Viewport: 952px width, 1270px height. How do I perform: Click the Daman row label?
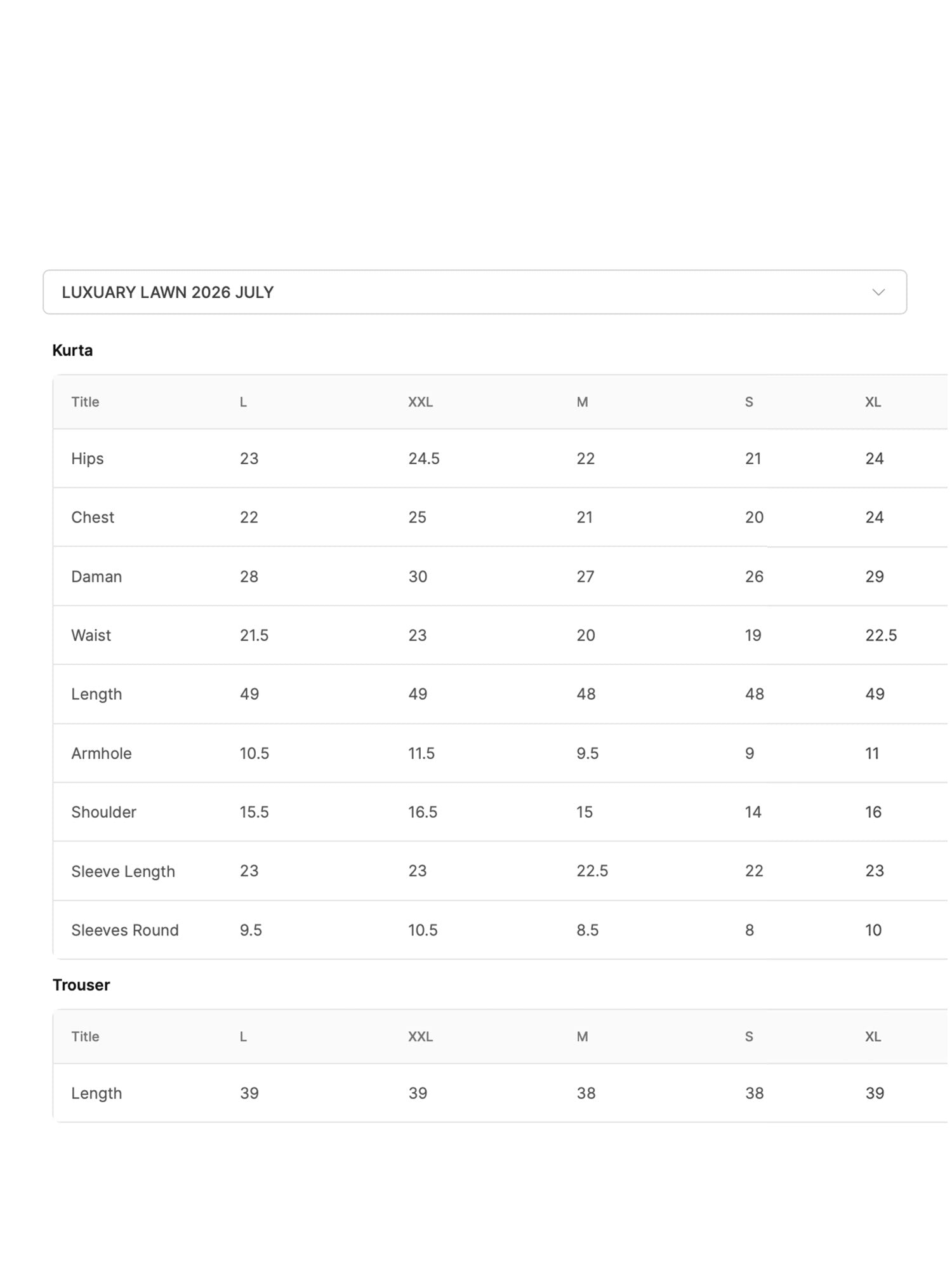[x=96, y=577]
